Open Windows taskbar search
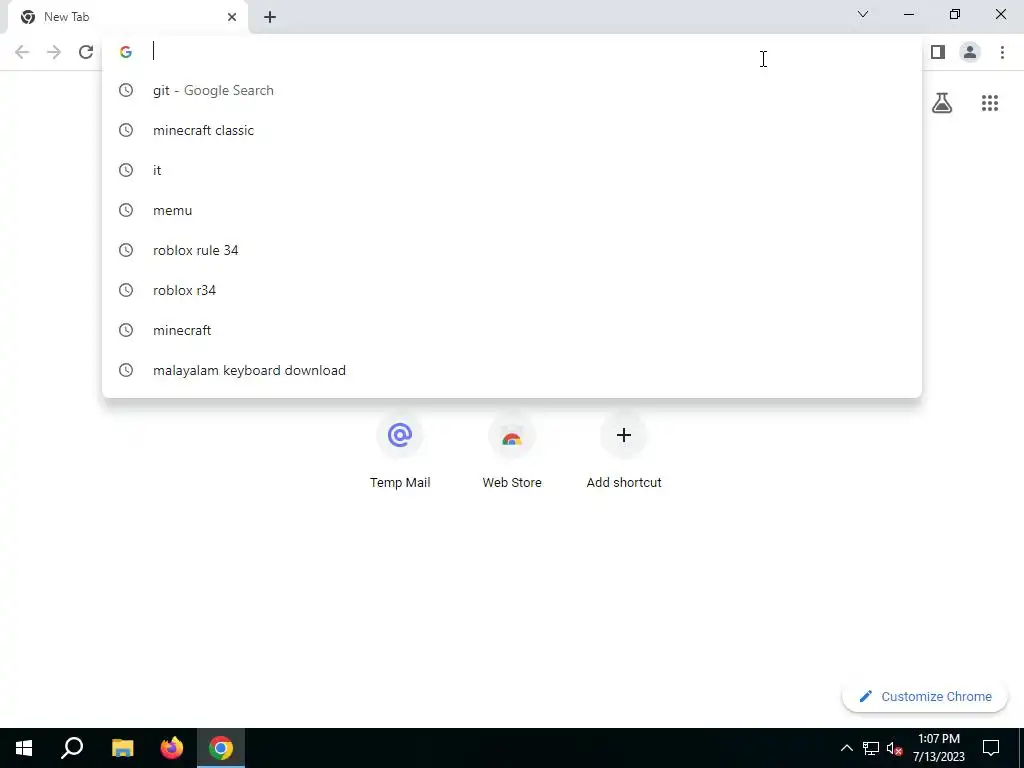This screenshot has width=1024, height=768. [72, 748]
